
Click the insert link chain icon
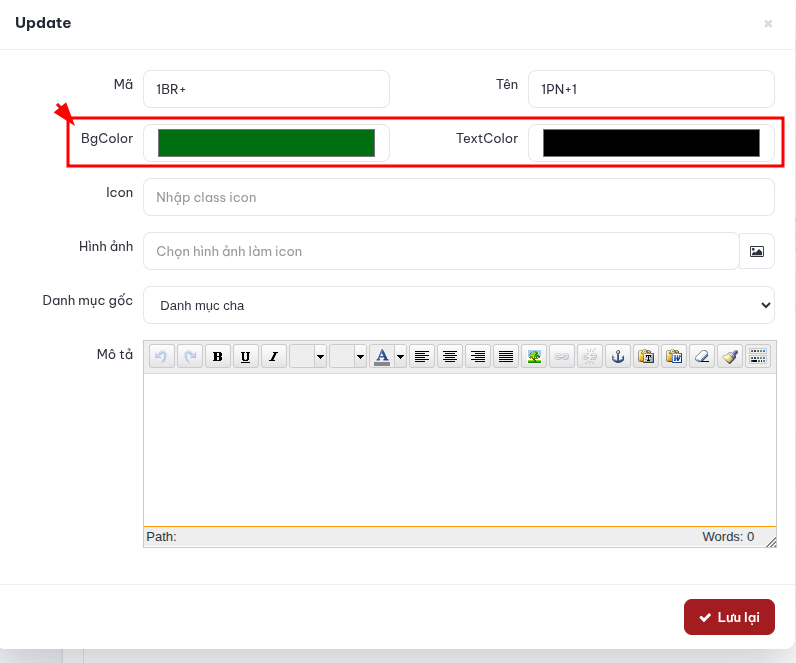click(x=562, y=356)
